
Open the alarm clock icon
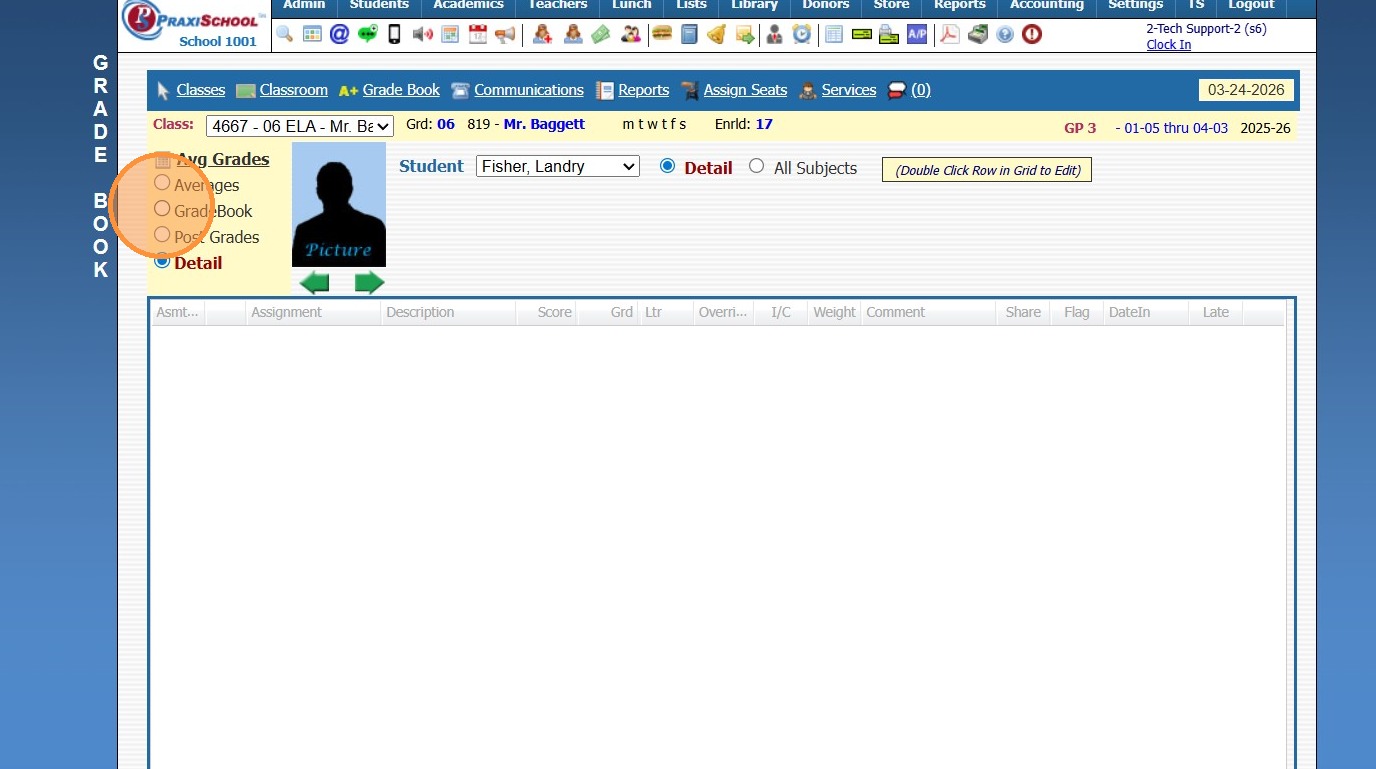[802, 34]
